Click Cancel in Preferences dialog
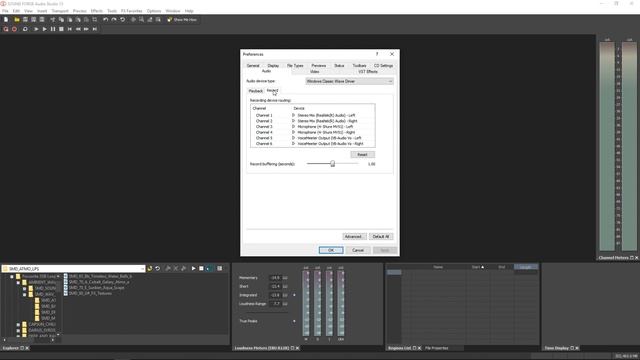Screen dimensions: 640x360 pyautogui.click(x=358, y=250)
